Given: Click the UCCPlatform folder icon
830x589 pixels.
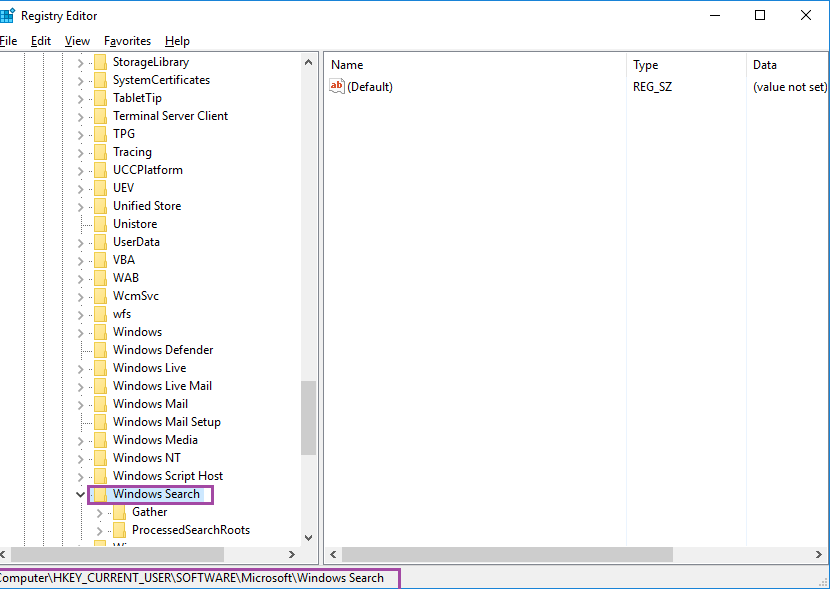Looking at the screenshot, I should (x=100, y=170).
